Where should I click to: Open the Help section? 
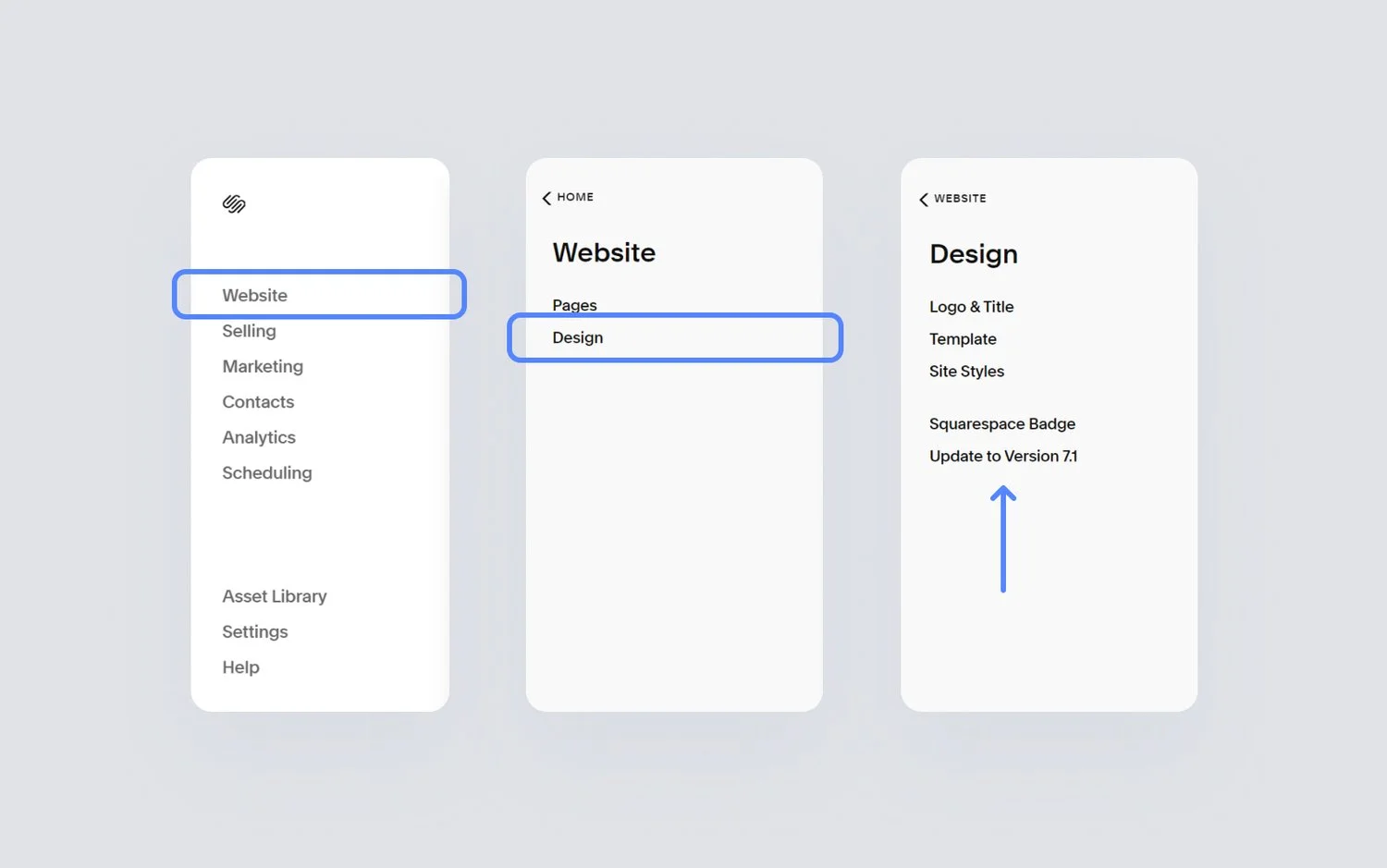point(240,666)
